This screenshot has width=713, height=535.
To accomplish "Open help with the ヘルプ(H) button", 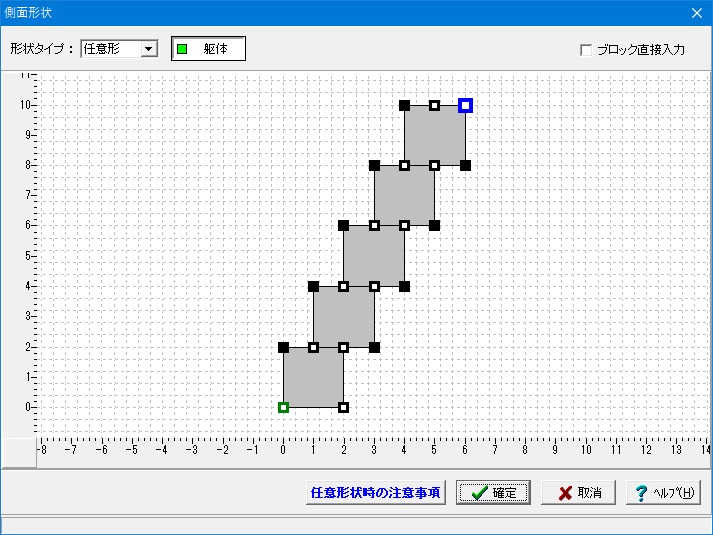I will [x=663, y=493].
